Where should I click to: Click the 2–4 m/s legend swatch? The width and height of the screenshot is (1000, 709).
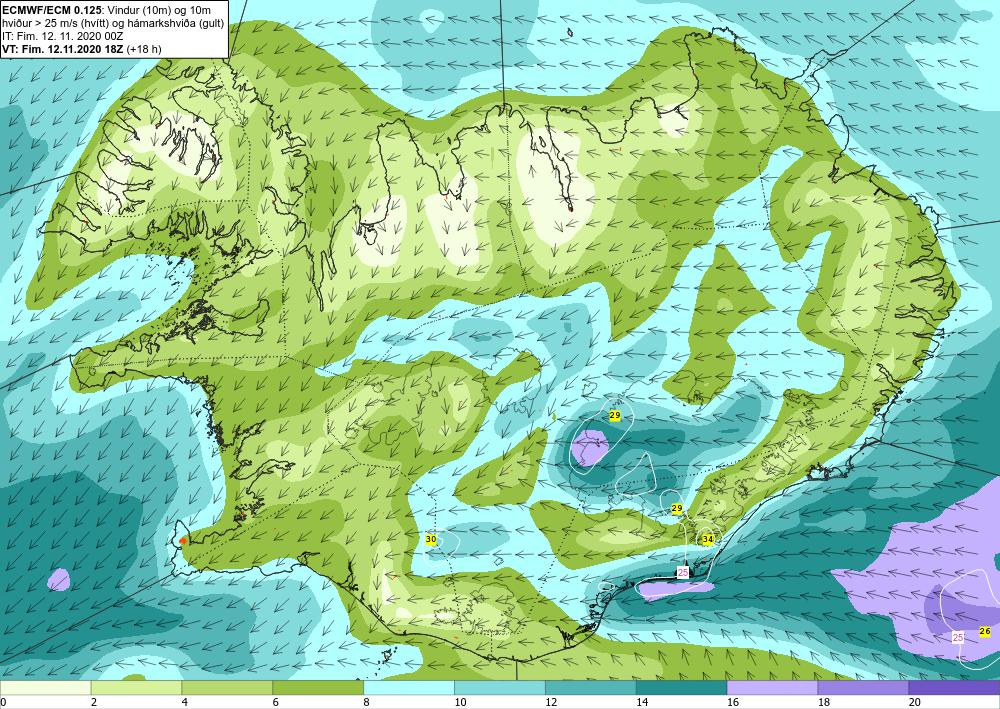[136, 687]
